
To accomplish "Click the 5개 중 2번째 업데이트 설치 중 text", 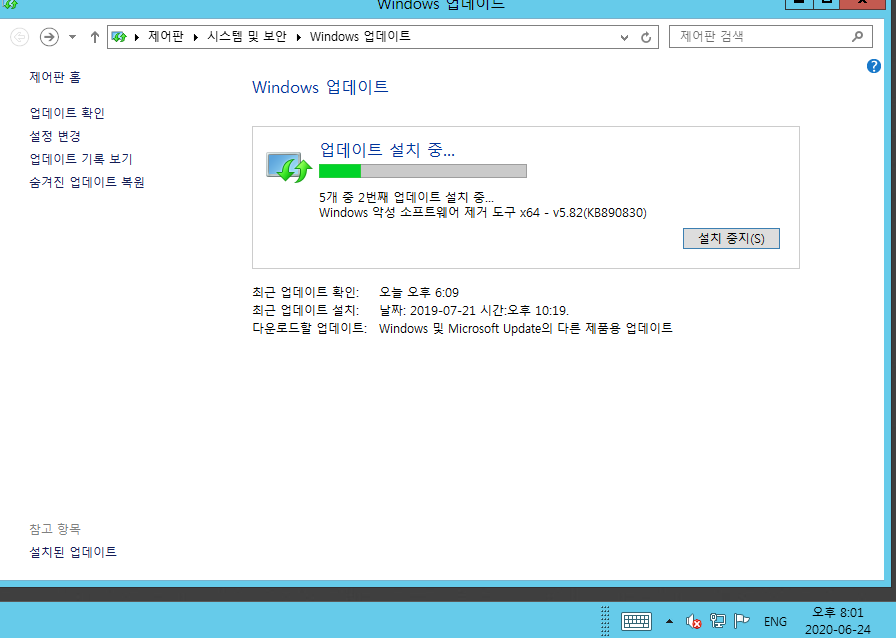I will pos(406,197).
